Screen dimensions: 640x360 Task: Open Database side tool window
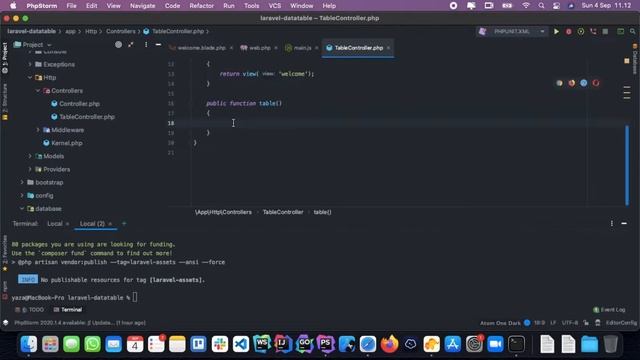[635, 59]
